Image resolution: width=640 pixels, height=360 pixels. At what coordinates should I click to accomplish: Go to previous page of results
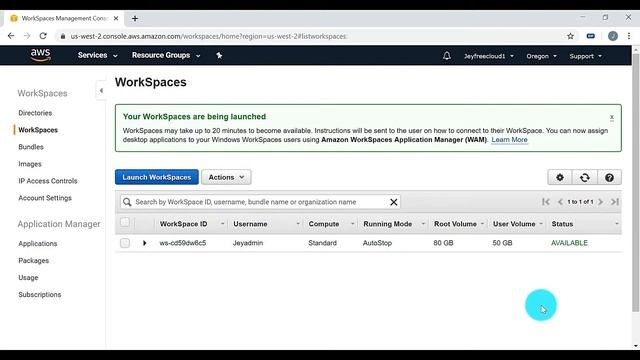560,202
